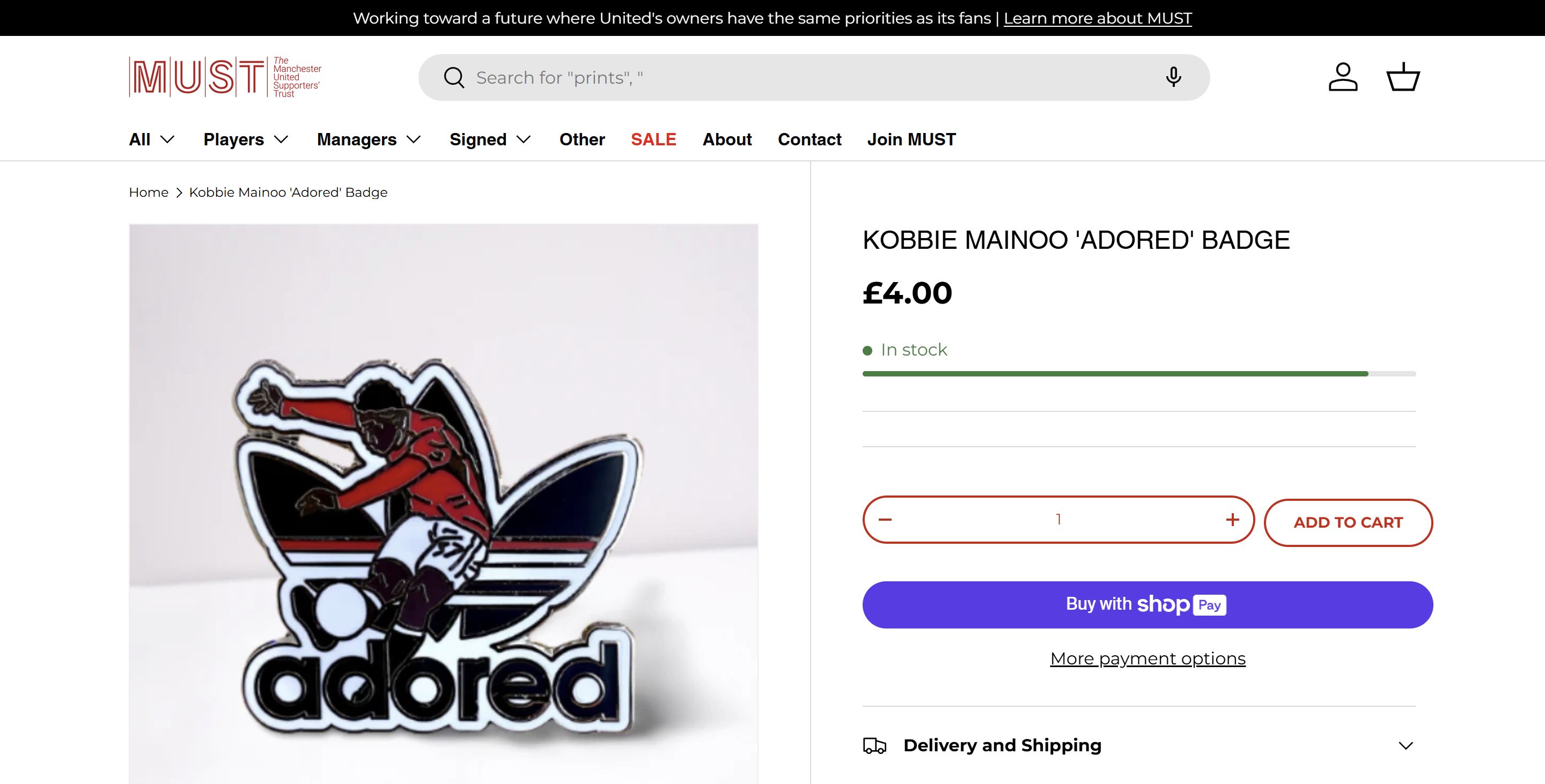Viewport: 1545px width, 784px height.
Task: Go to the SALE menu item
Action: [653, 139]
